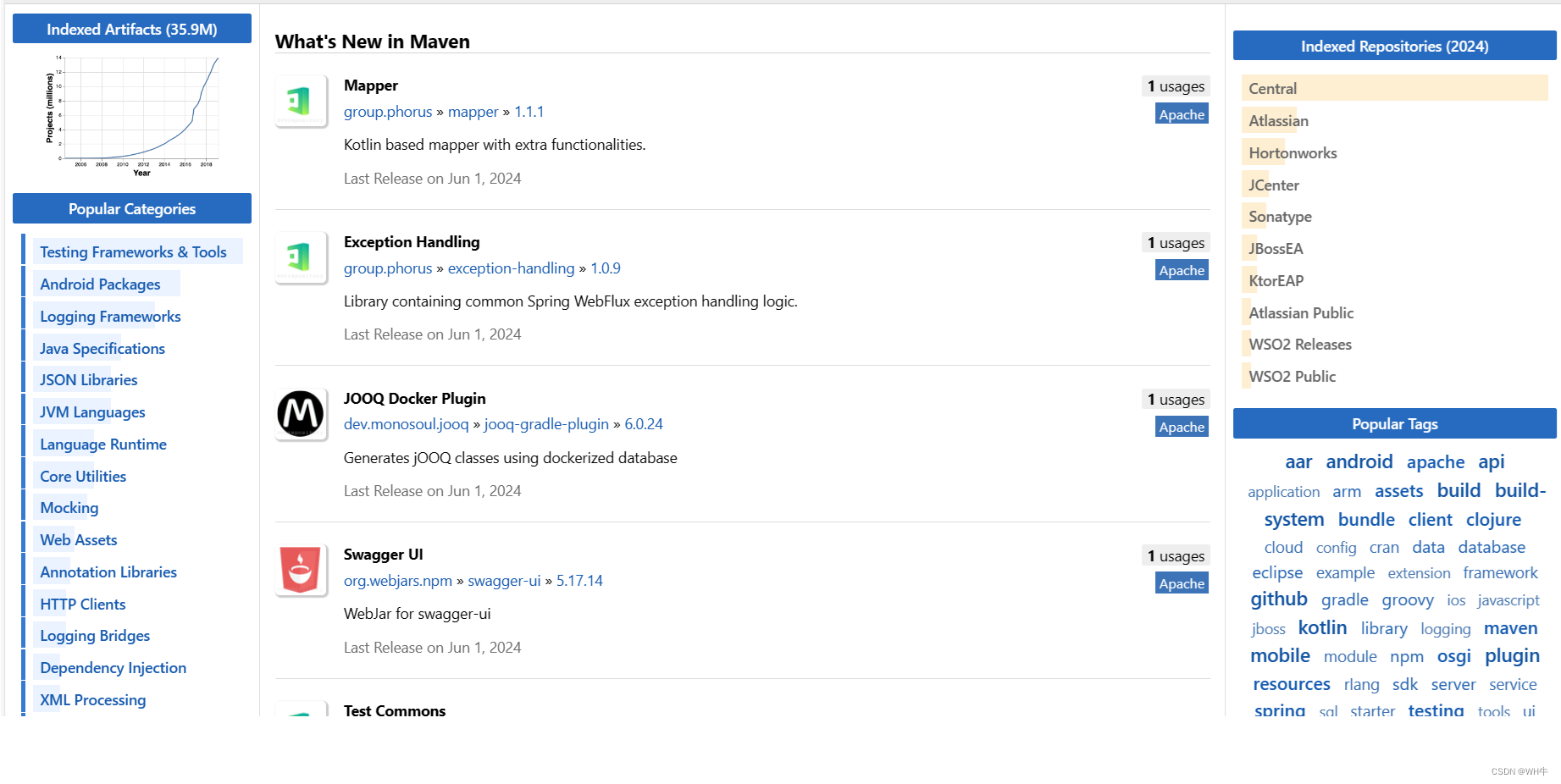The image size is (1561, 784).
Task: Open the Mocking category
Action: click(x=69, y=508)
